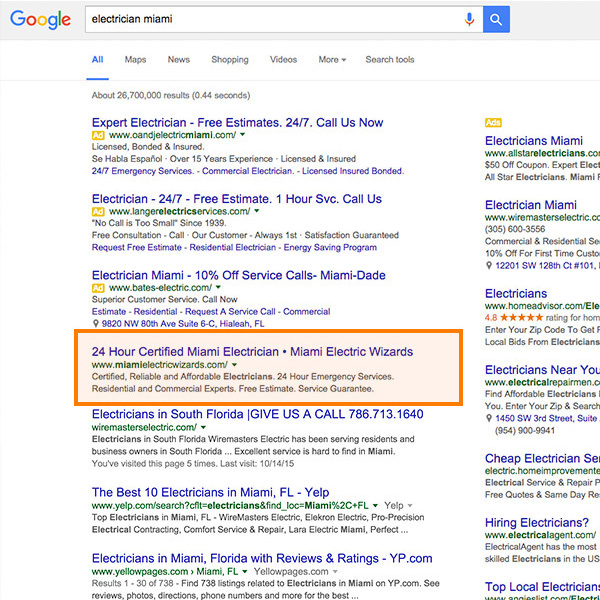
Task: Switch to the News tab
Action: click(x=179, y=60)
